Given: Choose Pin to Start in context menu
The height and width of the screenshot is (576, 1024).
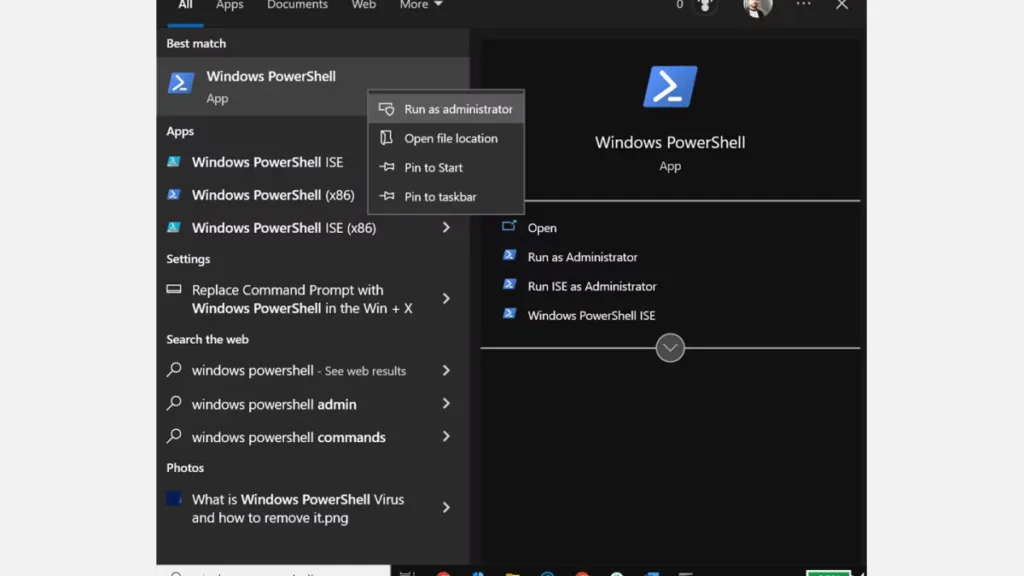Looking at the screenshot, I should click(446, 167).
